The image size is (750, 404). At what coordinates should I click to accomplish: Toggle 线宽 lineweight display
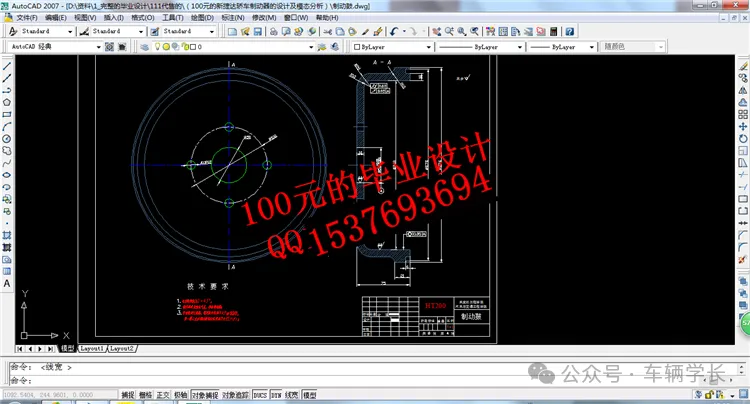coord(292,395)
